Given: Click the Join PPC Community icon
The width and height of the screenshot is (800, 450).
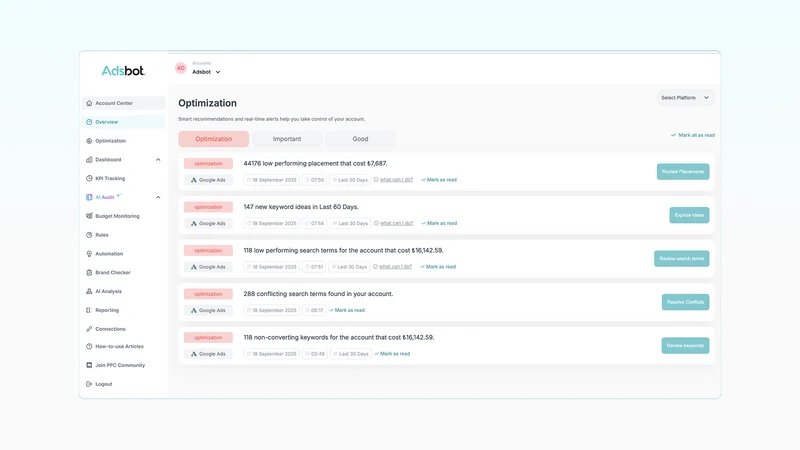Looking at the screenshot, I should coord(89,365).
